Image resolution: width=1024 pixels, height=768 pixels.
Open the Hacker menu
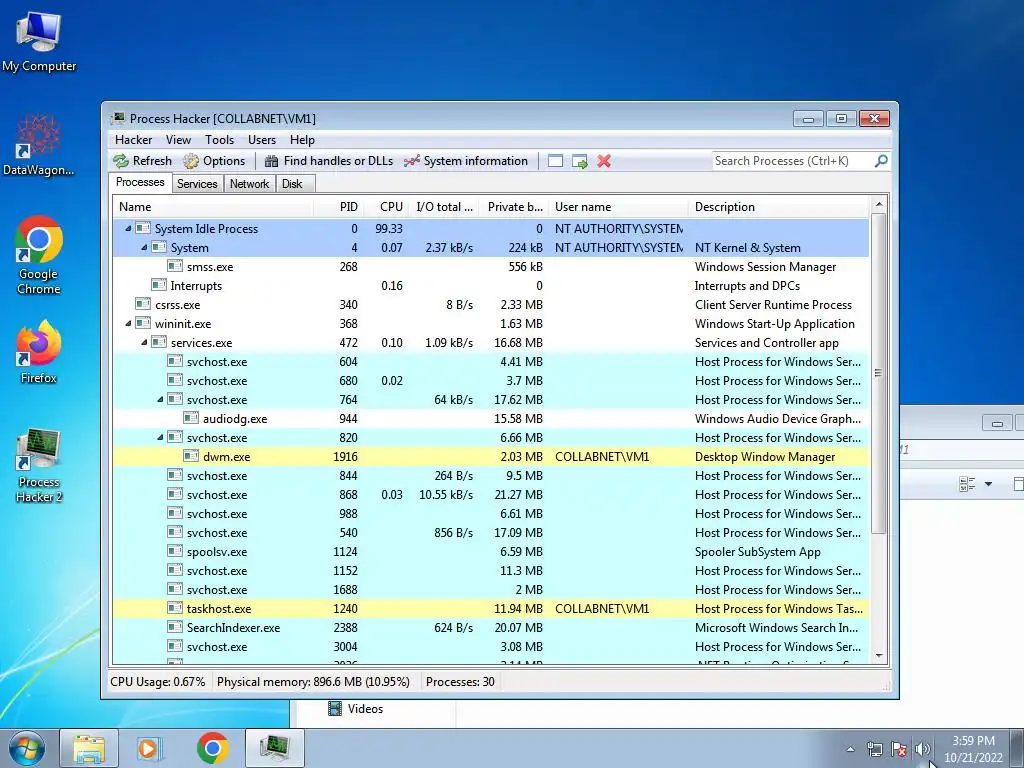pyautogui.click(x=133, y=140)
